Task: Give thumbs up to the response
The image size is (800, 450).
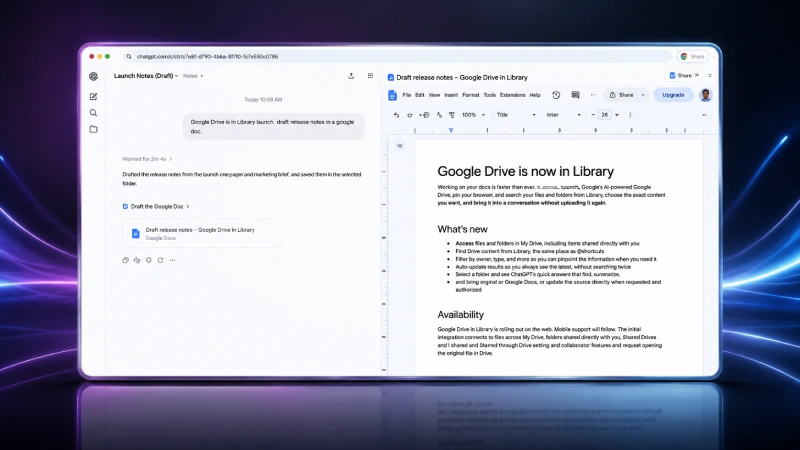Action: (137, 260)
